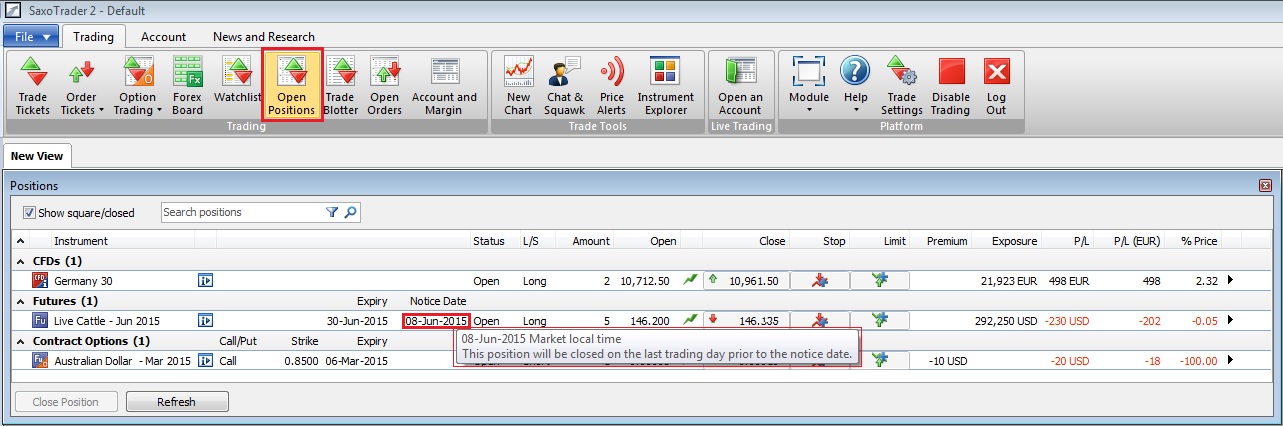Select the Australian Dollar - Mar 2015 instrument
The width and height of the screenshot is (1283, 427).
coord(122,361)
